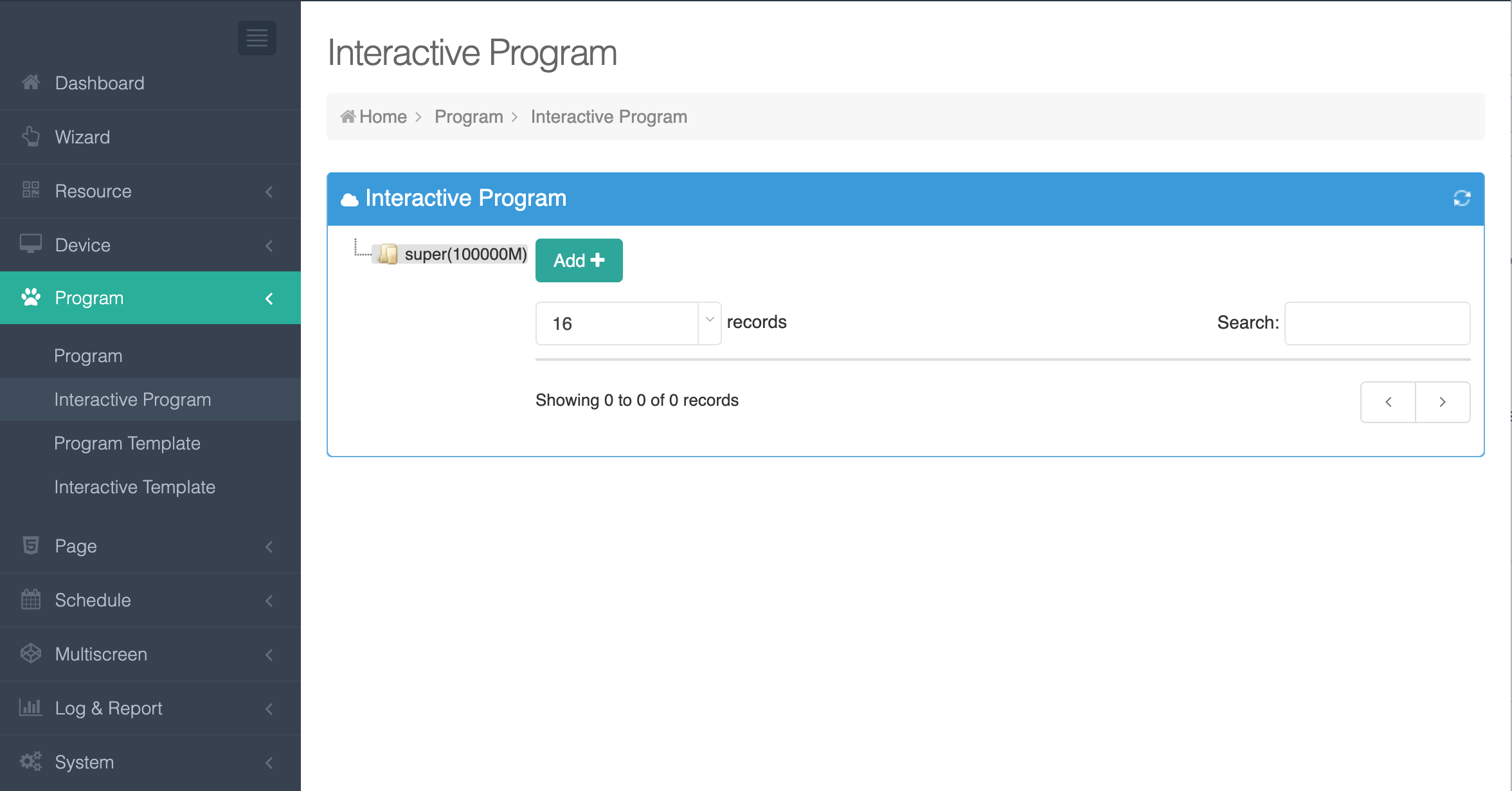
Task: Click the Multiscreen cube icon
Action: tap(30, 653)
